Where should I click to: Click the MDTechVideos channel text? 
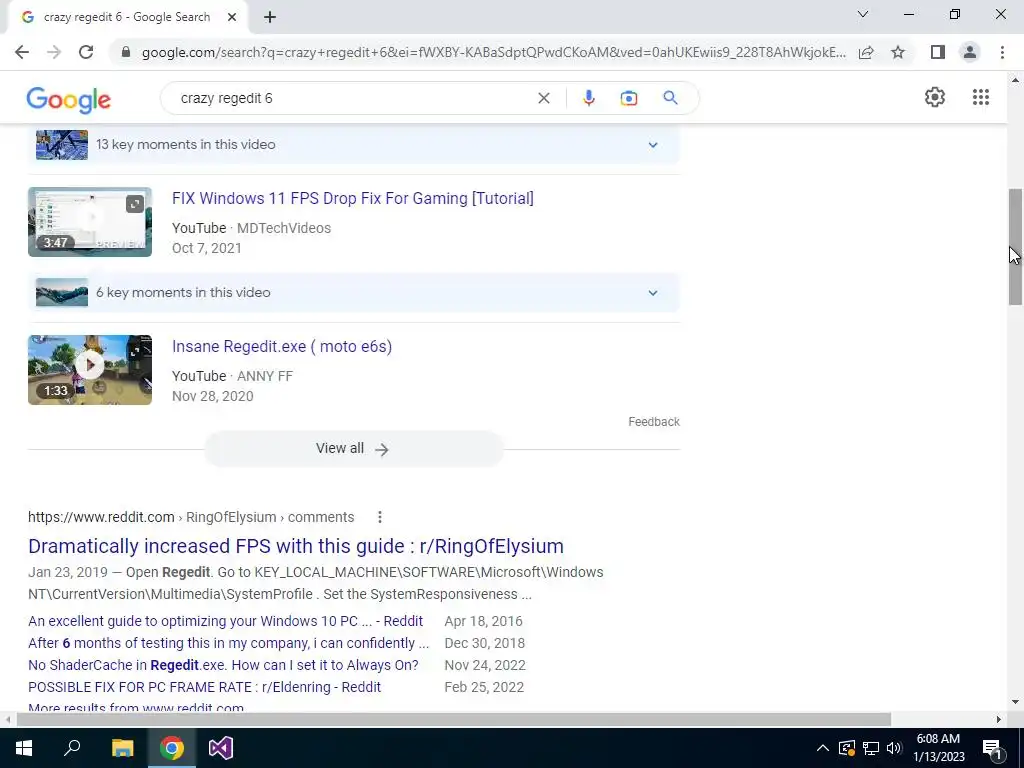(x=283, y=228)
